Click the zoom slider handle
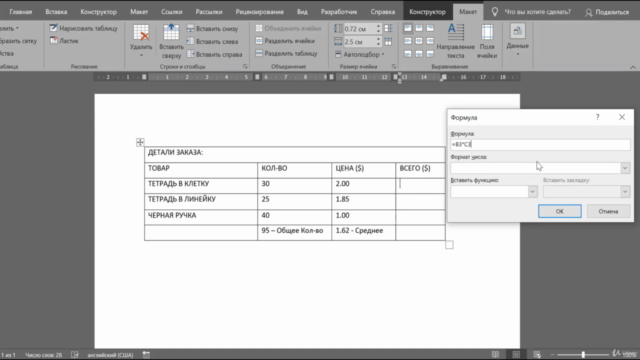Screen dimensions: 640x360 (583, 354)
